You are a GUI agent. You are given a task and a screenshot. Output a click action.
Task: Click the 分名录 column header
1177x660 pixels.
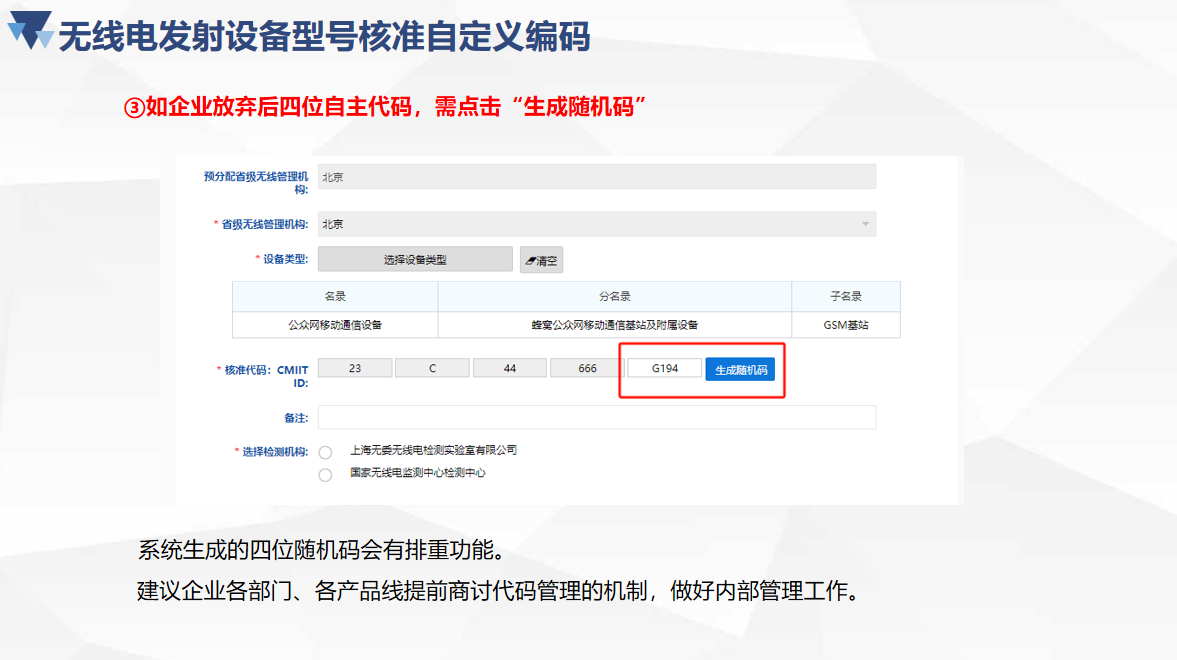[614, 297]
